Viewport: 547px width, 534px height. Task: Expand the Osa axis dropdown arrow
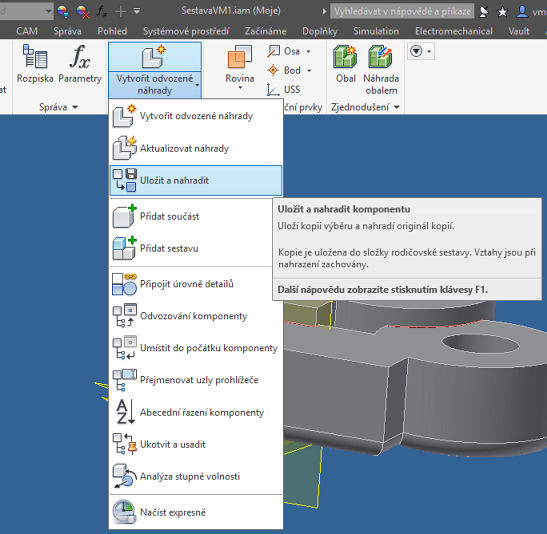click(308, 51)
